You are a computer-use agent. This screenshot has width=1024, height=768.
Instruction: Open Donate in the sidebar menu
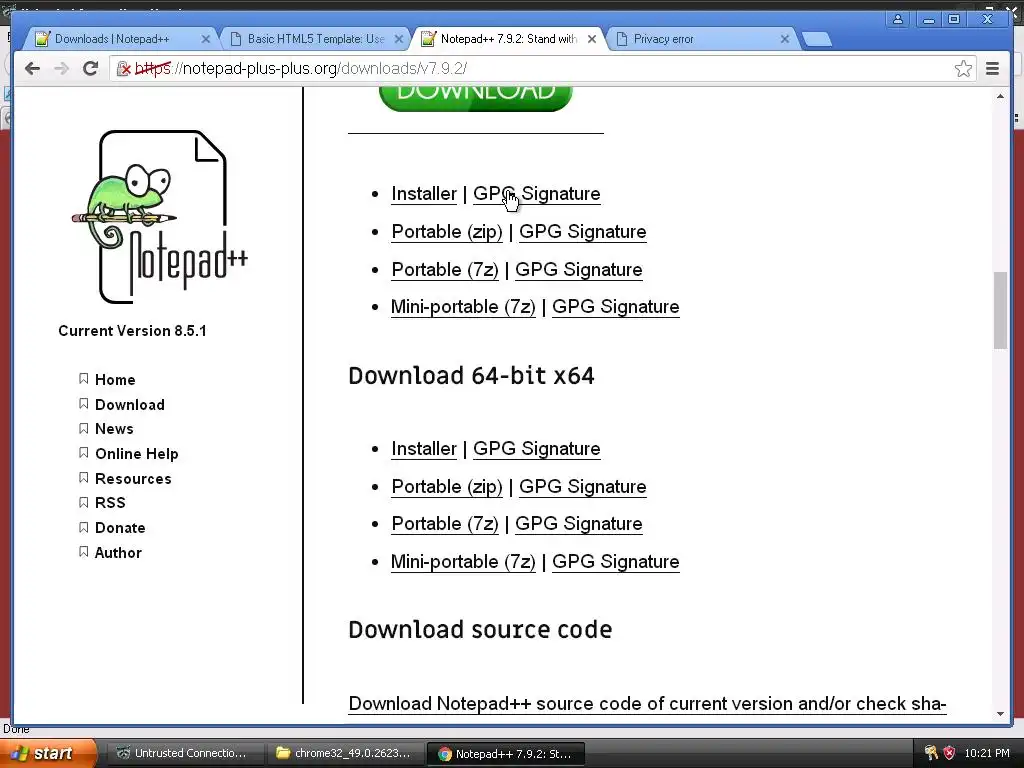pos(120,528)
